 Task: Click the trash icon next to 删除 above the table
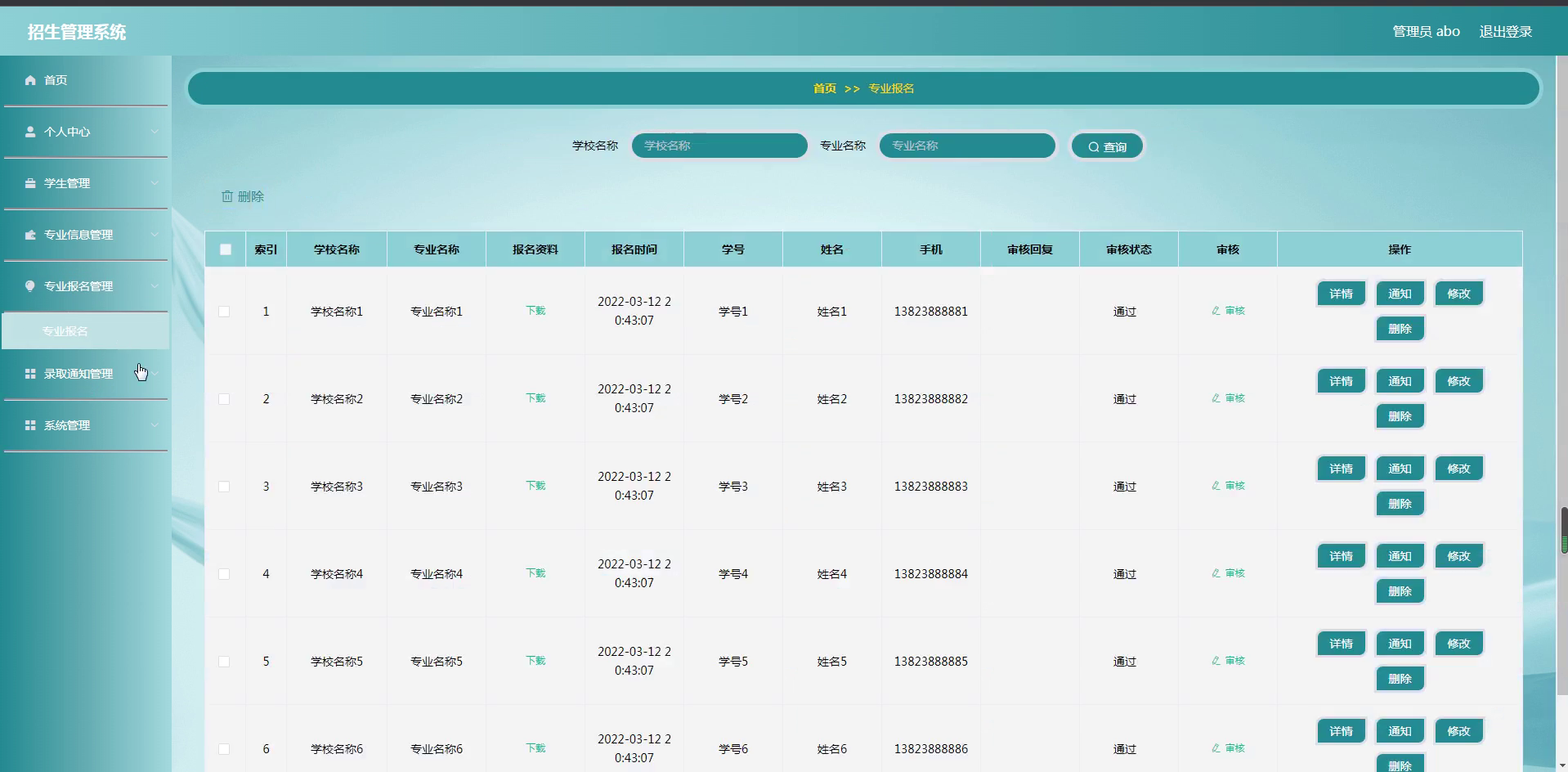tap(227, 196)
